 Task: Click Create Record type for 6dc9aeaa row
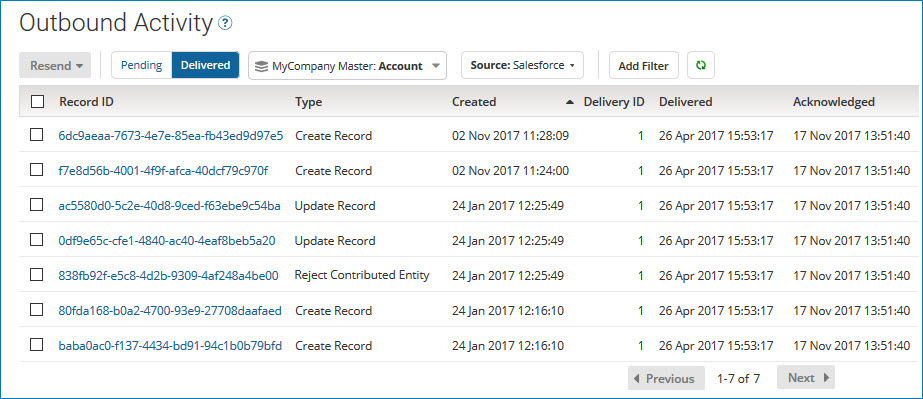(x=333, y=136)
